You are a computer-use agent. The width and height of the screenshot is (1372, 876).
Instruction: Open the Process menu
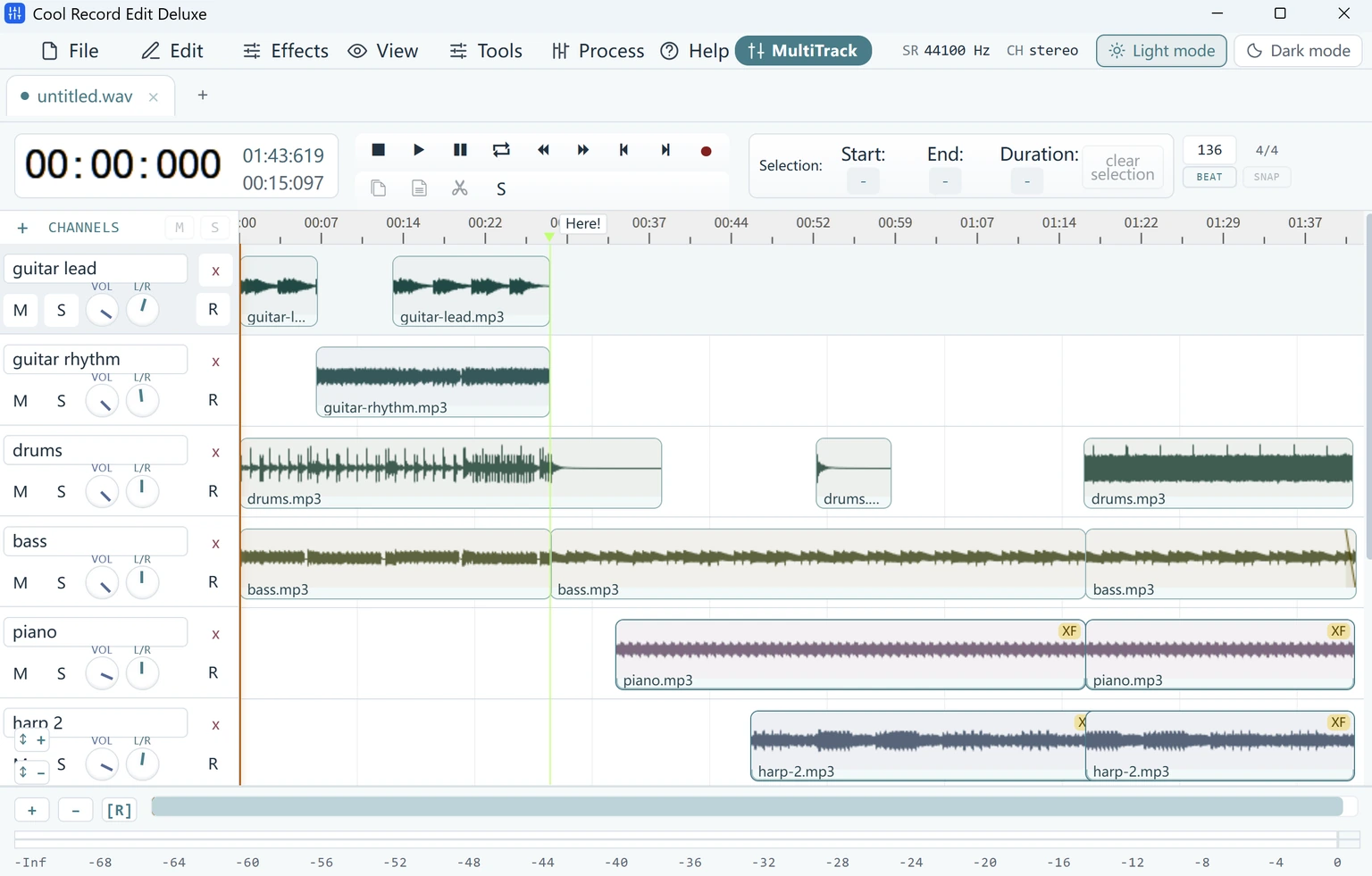(598, 51)
